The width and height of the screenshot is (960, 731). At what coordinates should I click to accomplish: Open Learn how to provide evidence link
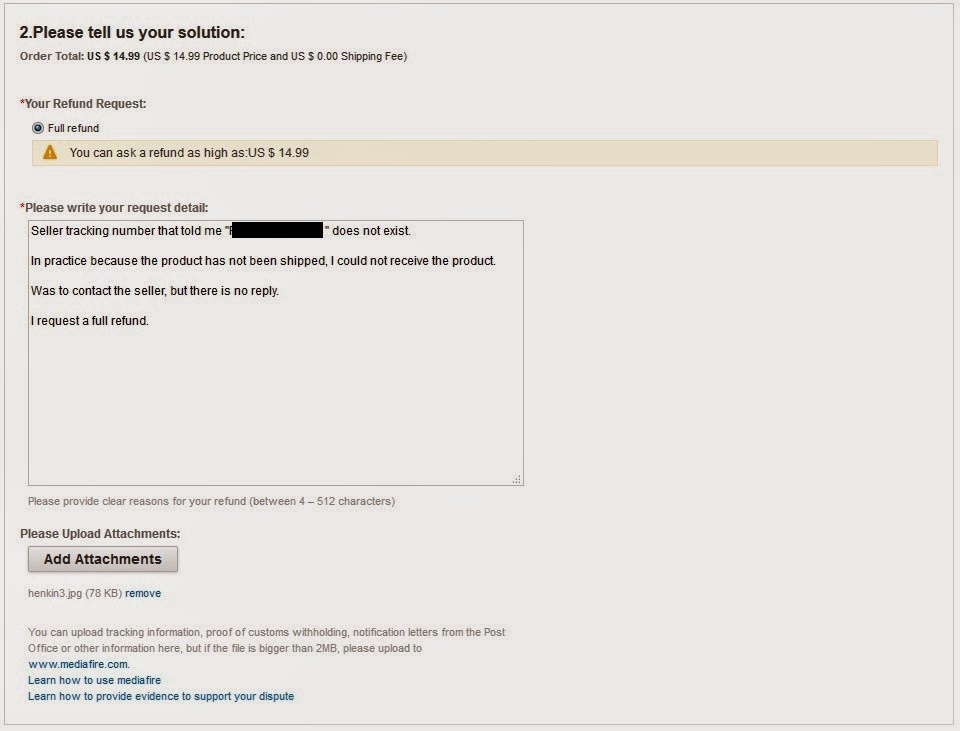(x=161, y=696)
